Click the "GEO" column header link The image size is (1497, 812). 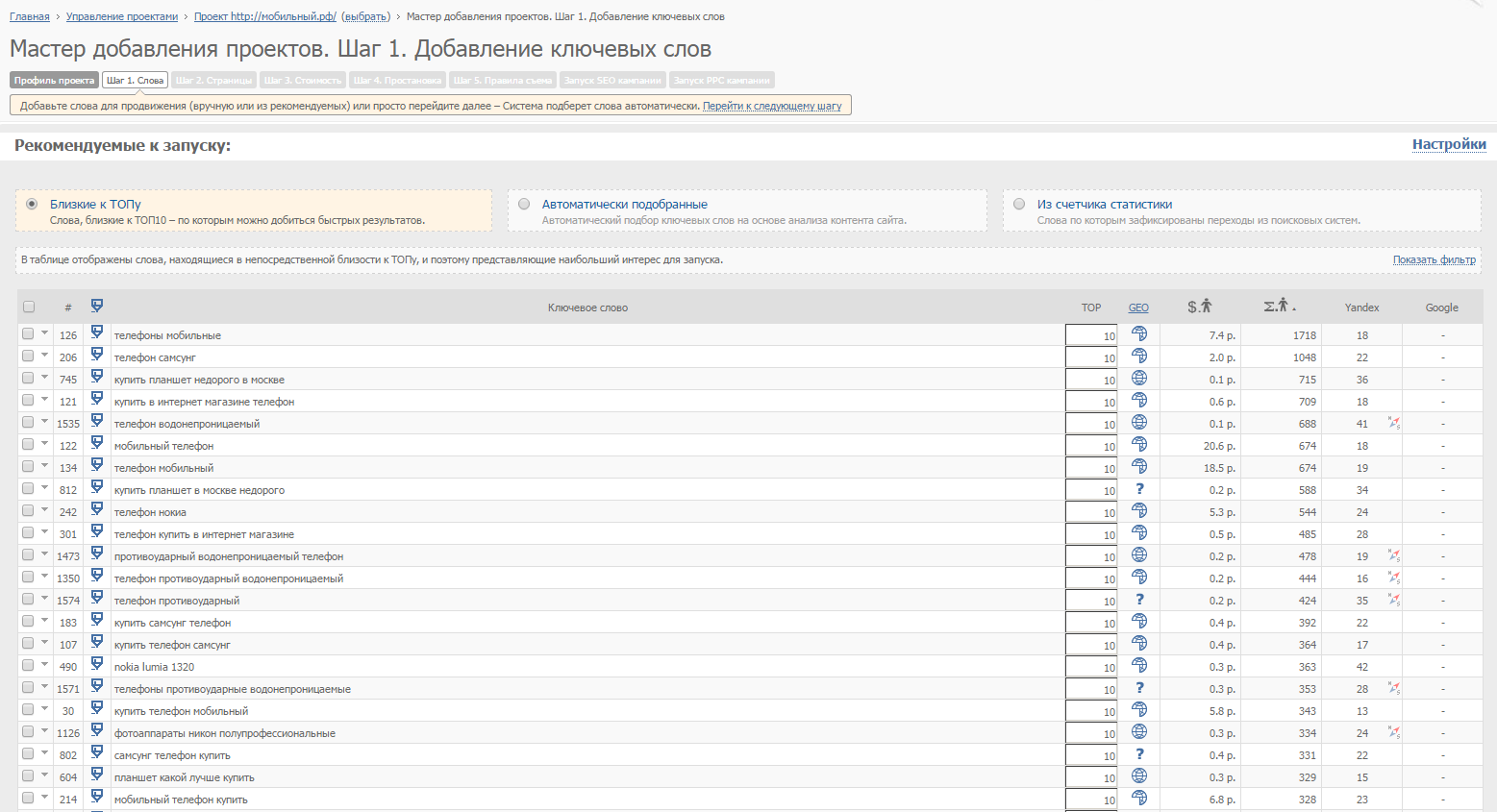pyautogui.click(x=1138, y=308)
